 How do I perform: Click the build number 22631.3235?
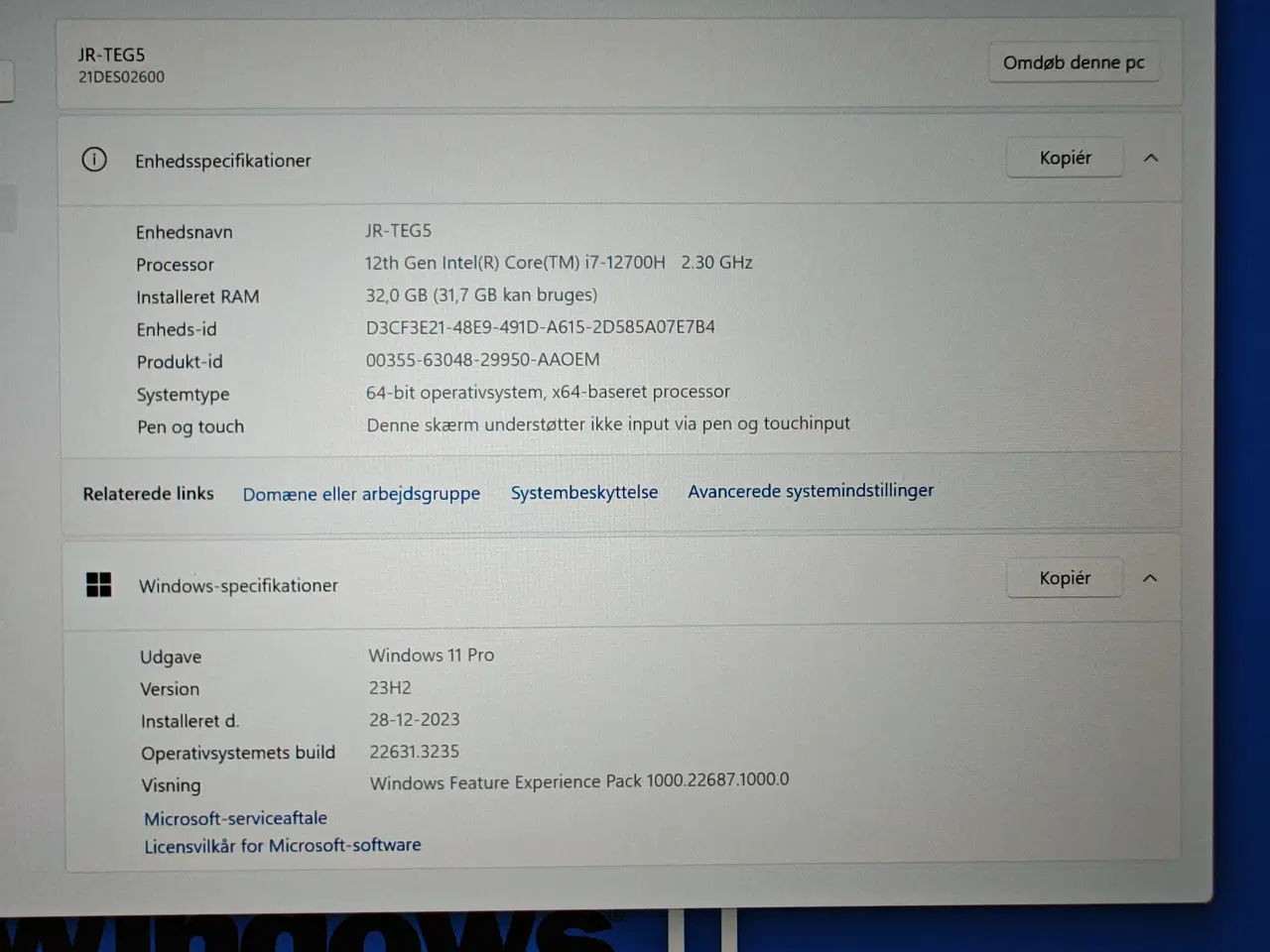(415, 751)
